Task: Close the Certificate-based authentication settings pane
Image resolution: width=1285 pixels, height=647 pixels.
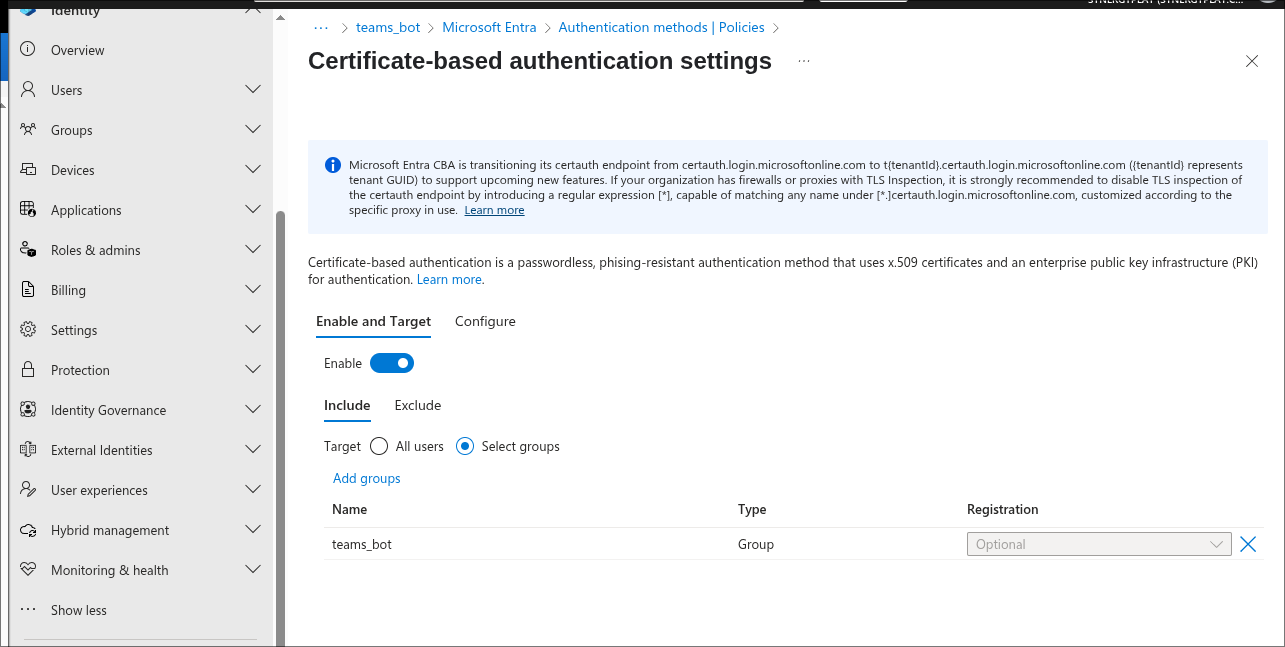Action: point(1252,61)
